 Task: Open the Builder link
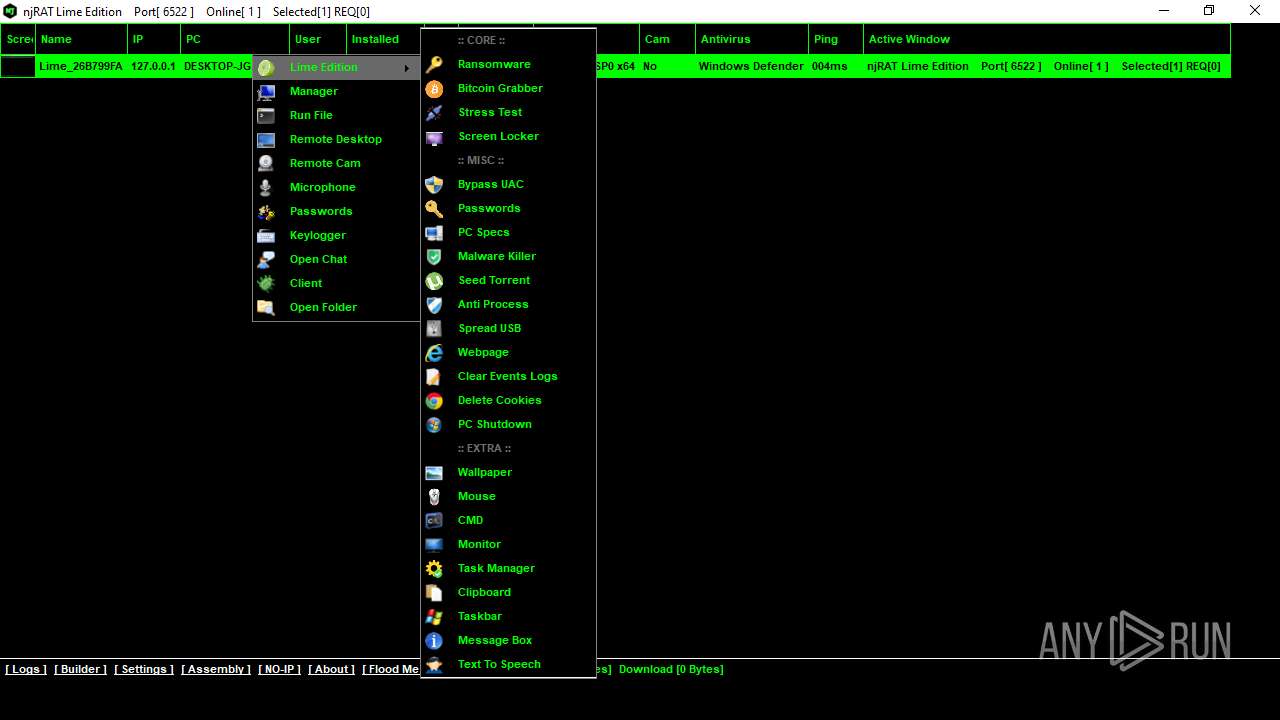coord(80,669)
